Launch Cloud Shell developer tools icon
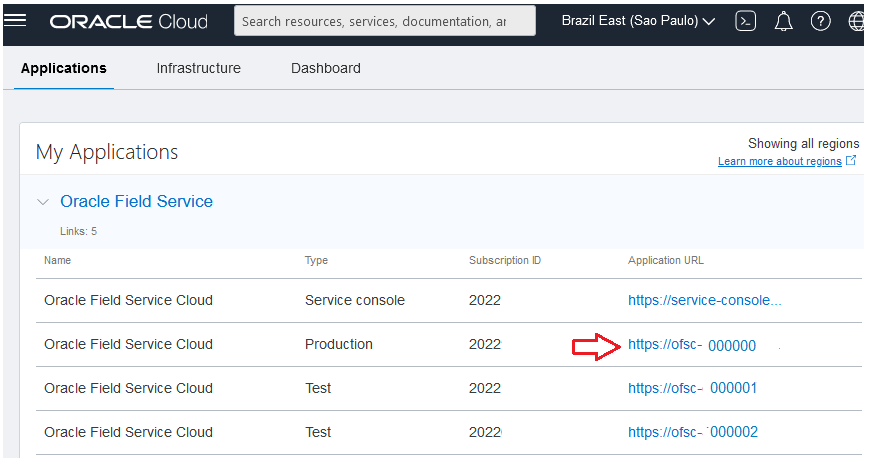 746,22
